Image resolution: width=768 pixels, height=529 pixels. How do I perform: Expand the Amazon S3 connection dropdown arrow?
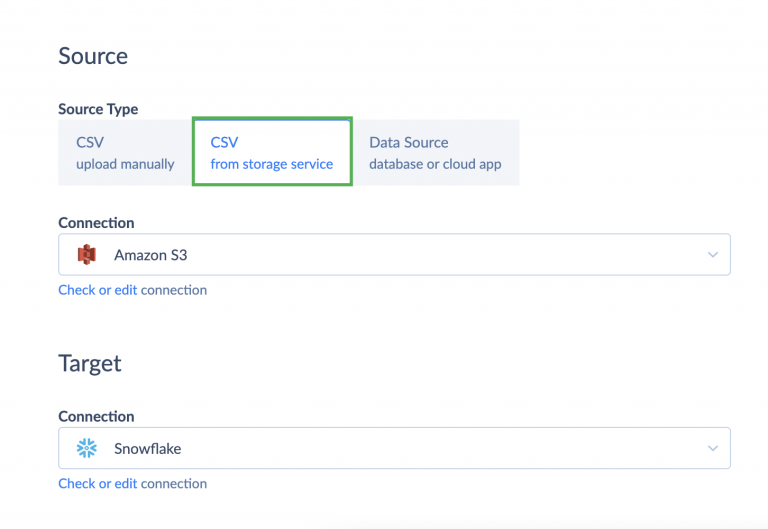pos(713,255)
